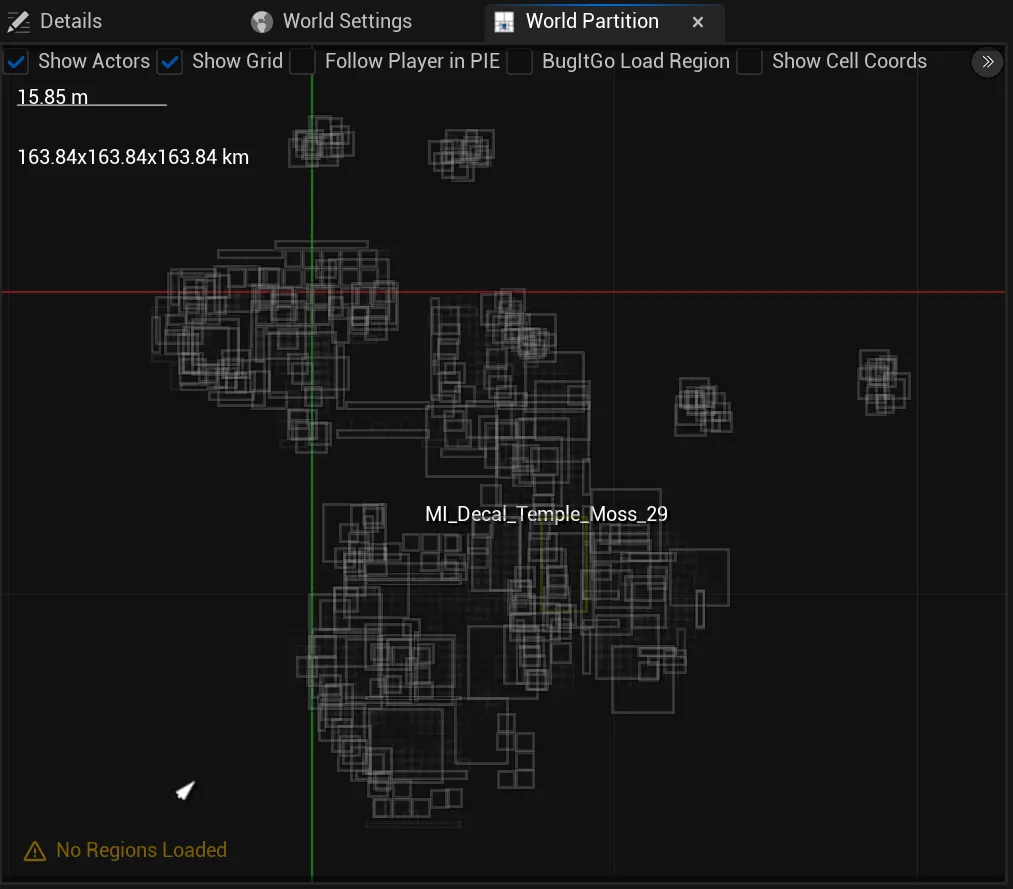The image size is (1013, 889).
Task: Select the MI_Decal_Temple_Moss_29 actor label
Action: (x=546, y=514)
